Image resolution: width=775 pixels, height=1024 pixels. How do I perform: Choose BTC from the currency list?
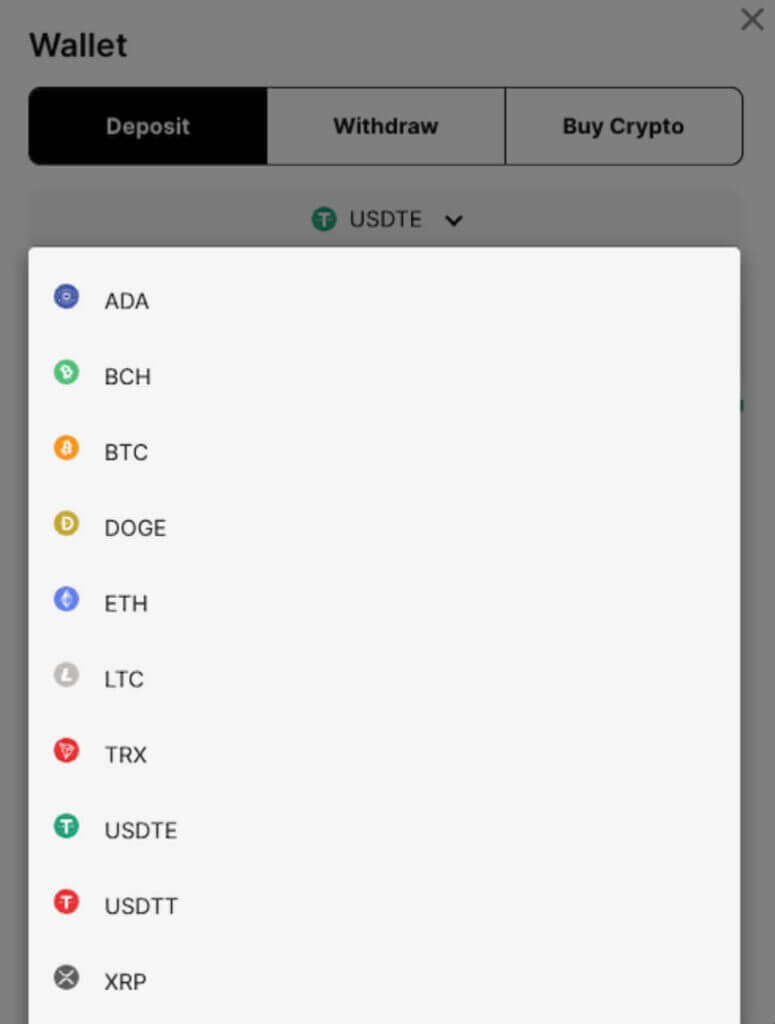(x=126, y=452)
